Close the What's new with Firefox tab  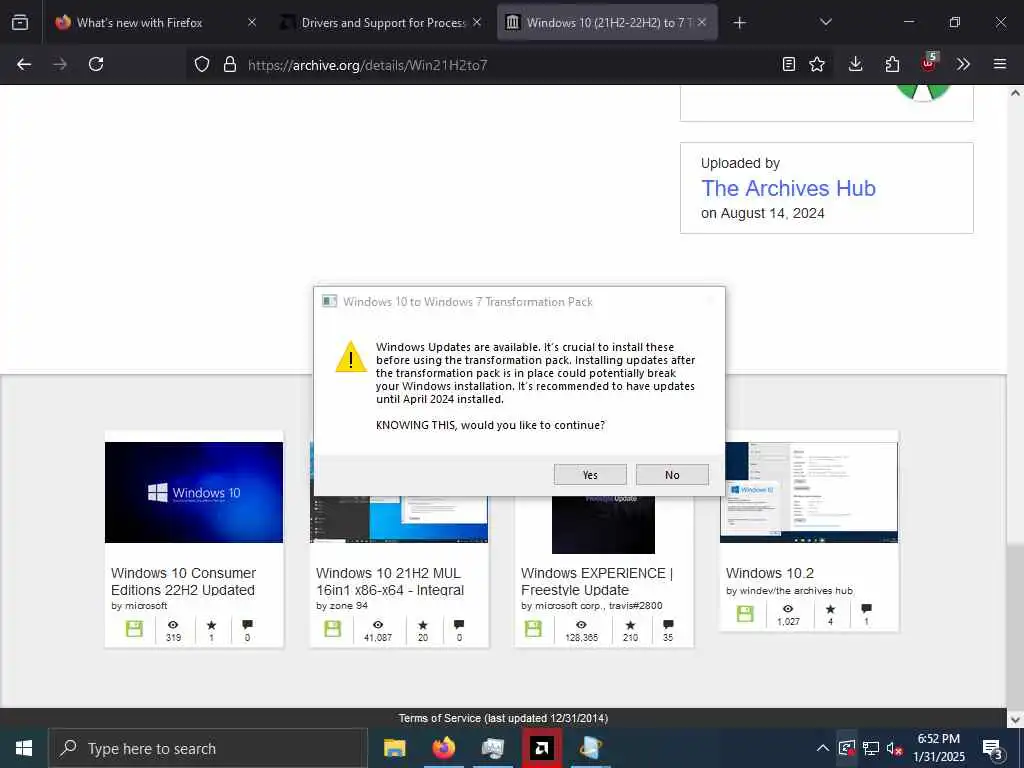click(x=252, y=22)
